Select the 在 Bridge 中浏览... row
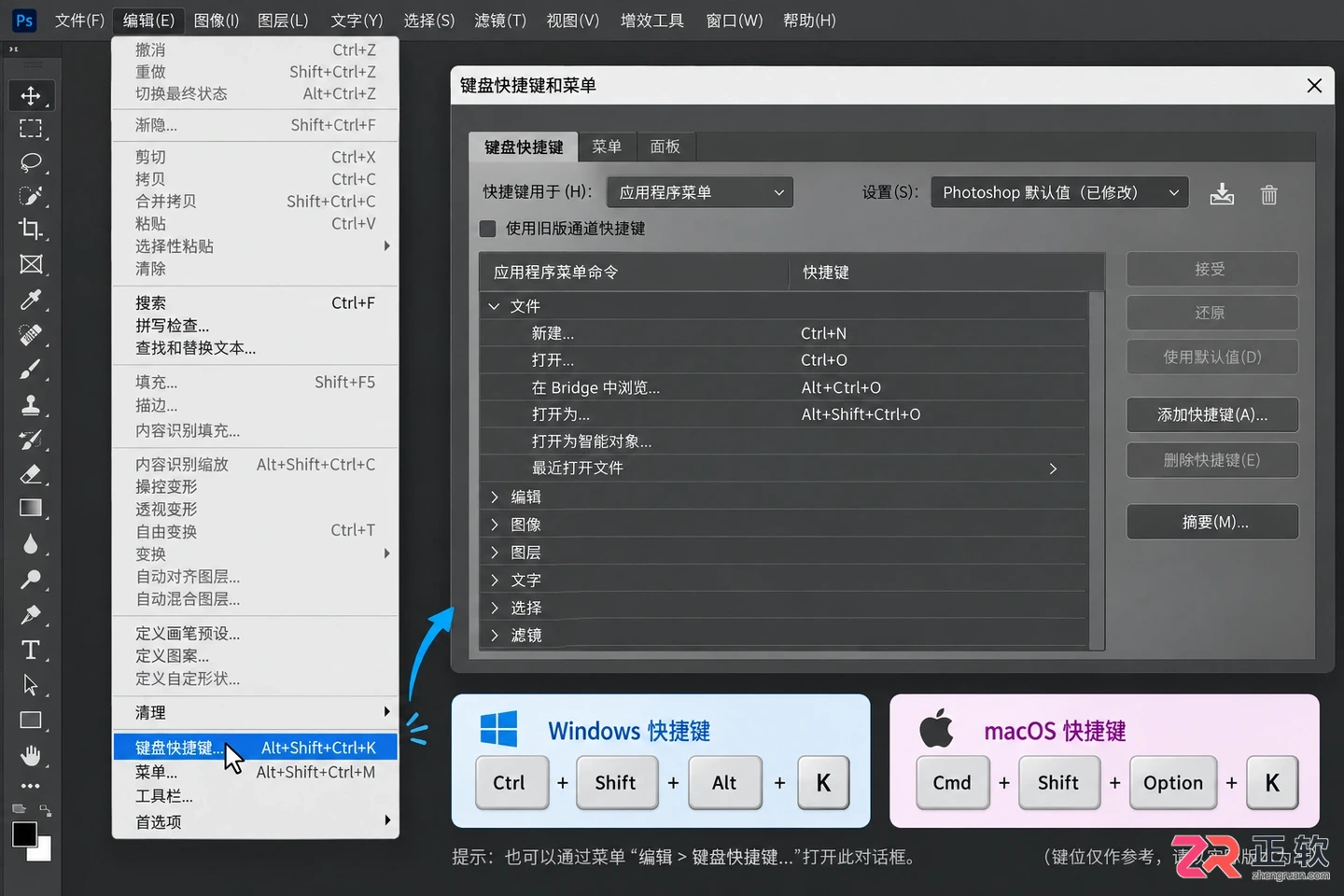This screenshot has height=896, width=1344. coord(784,387)
